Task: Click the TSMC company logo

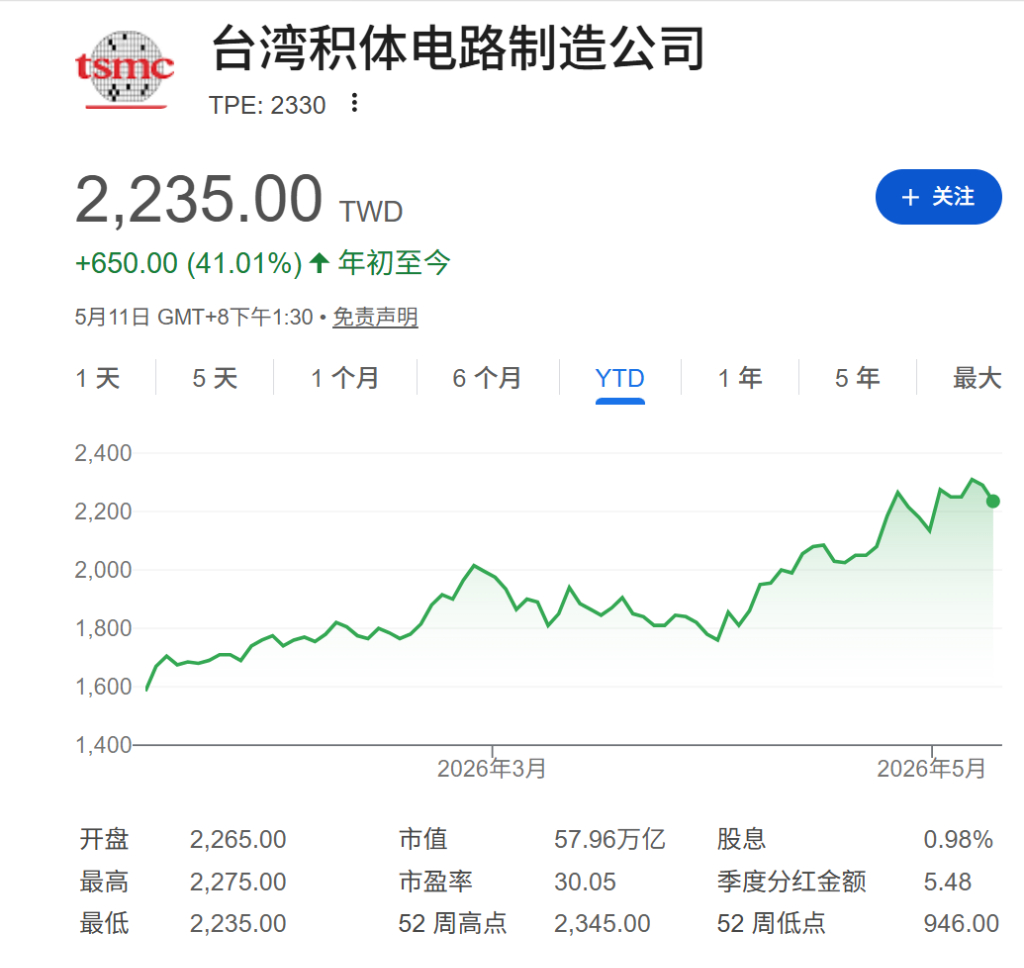Action: coord(125,69)
